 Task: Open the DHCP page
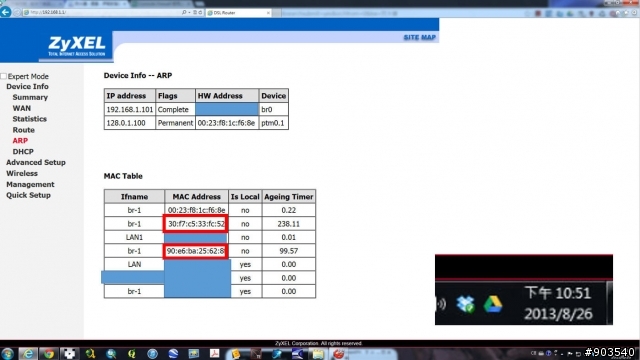click(x=23, y=152)
